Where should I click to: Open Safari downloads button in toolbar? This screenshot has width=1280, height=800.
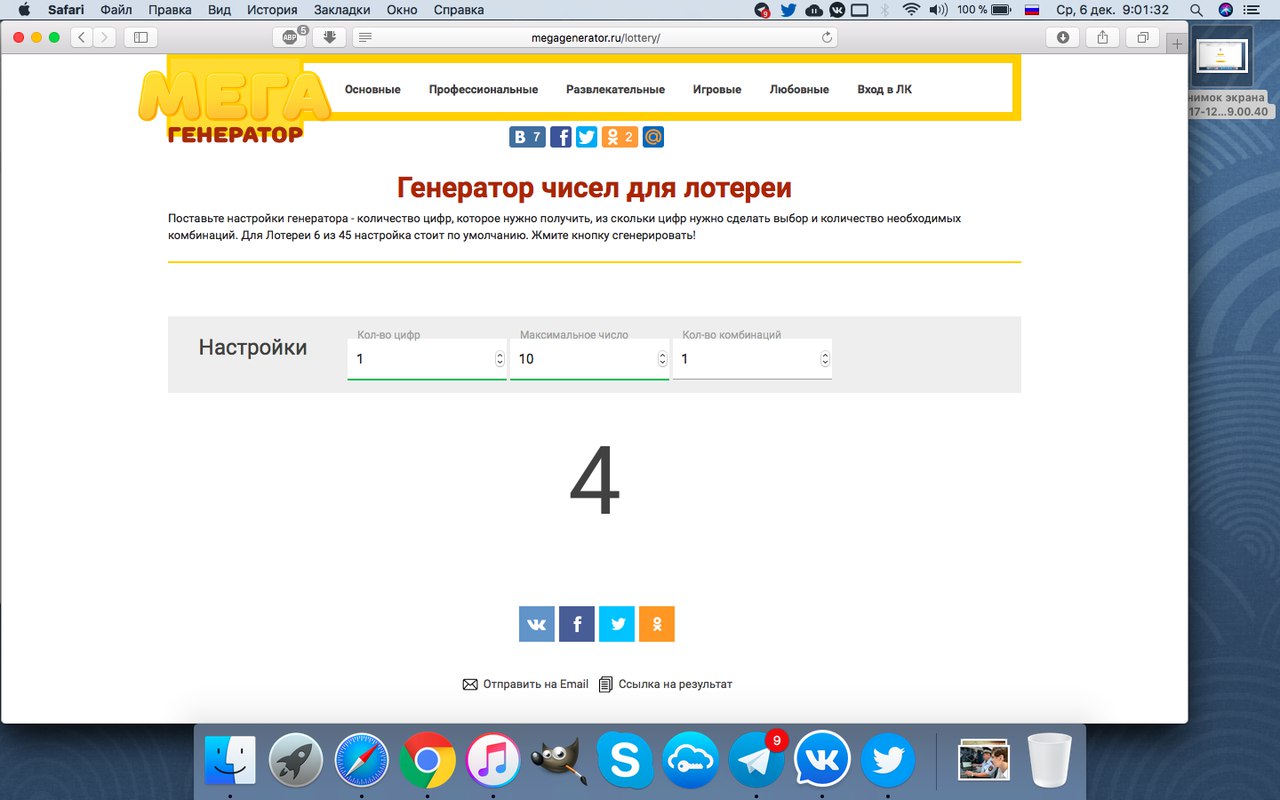point(1062,37)
